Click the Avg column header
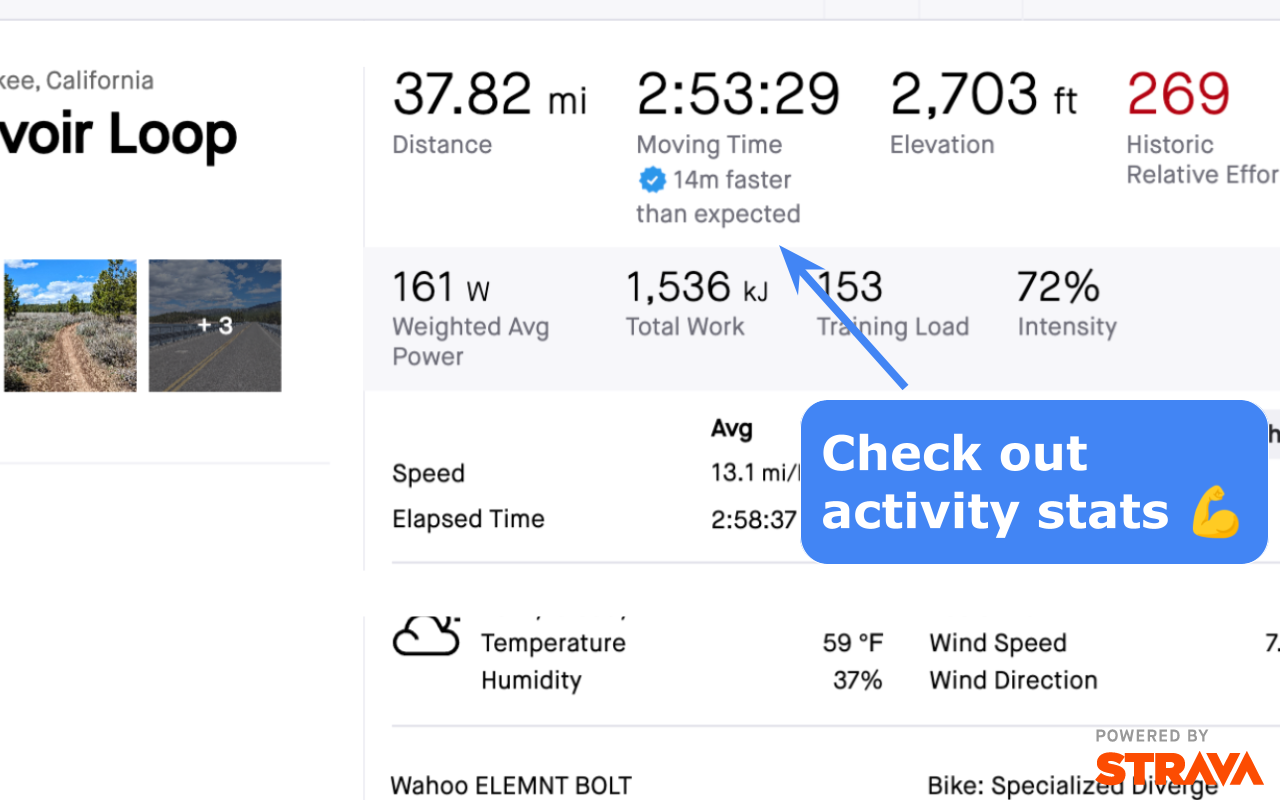Screen dimensions: 1280x800 [731, 429]
